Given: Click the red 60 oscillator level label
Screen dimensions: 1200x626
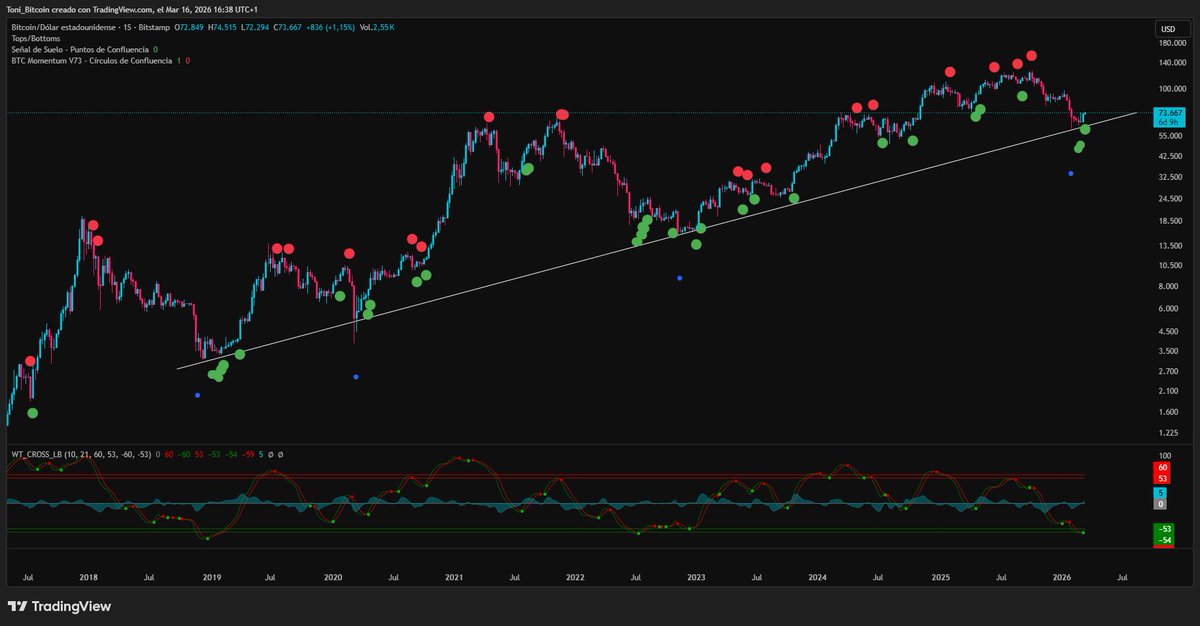Looking at the screenshot, I should (x=1162, y=467).
